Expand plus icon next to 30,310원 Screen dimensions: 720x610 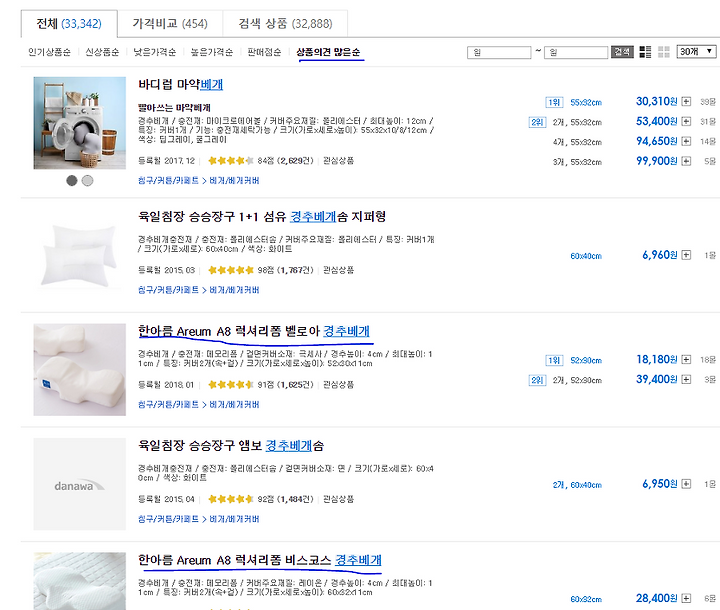686,102
